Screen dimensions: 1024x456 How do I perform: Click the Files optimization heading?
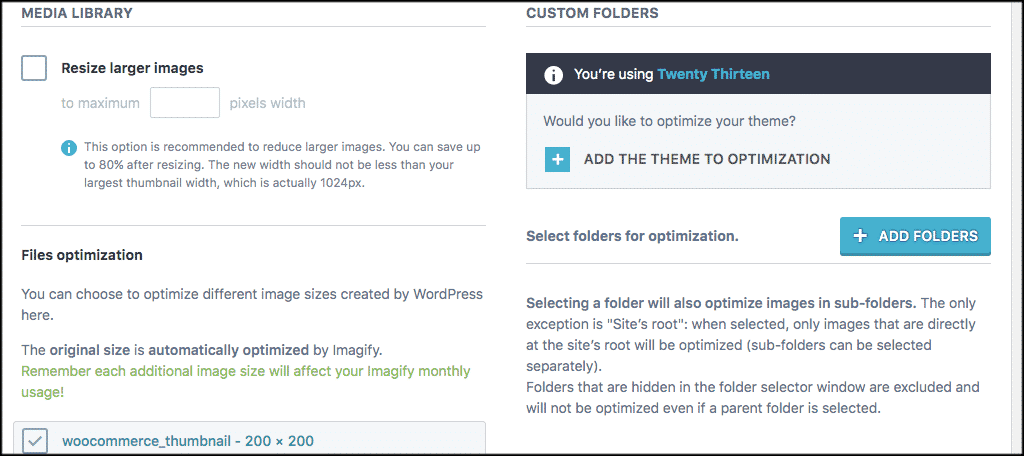[82, 255]
